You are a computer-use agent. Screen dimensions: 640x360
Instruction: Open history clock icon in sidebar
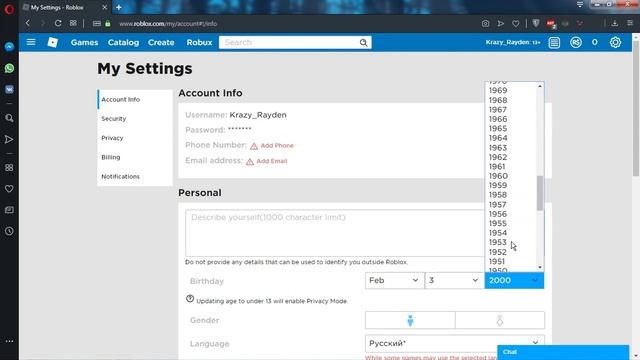(9, 231)
